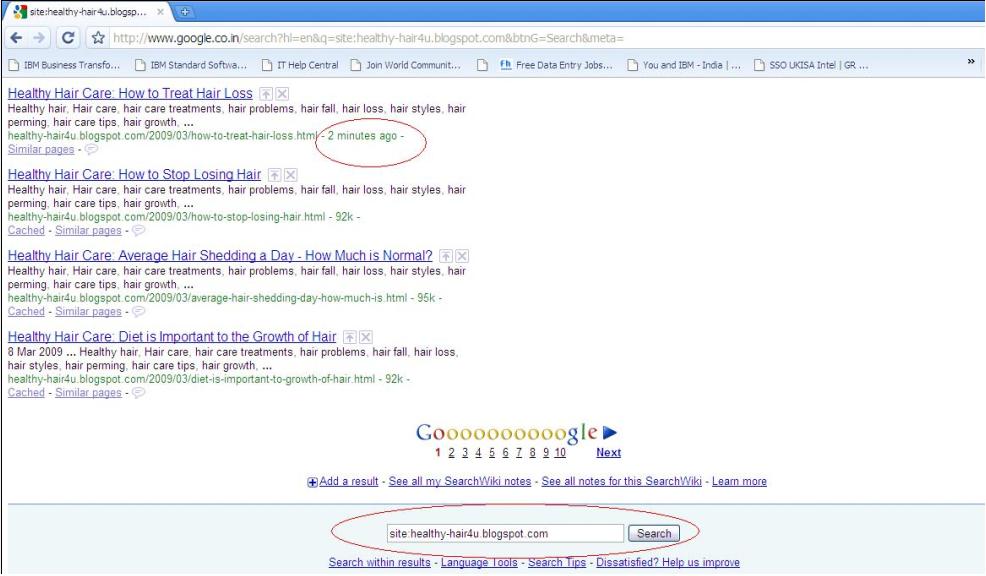The width and height of the screenshot is (986, 576).
Task: Comment on Average Hair Shedding result
Action: (138, 312)
